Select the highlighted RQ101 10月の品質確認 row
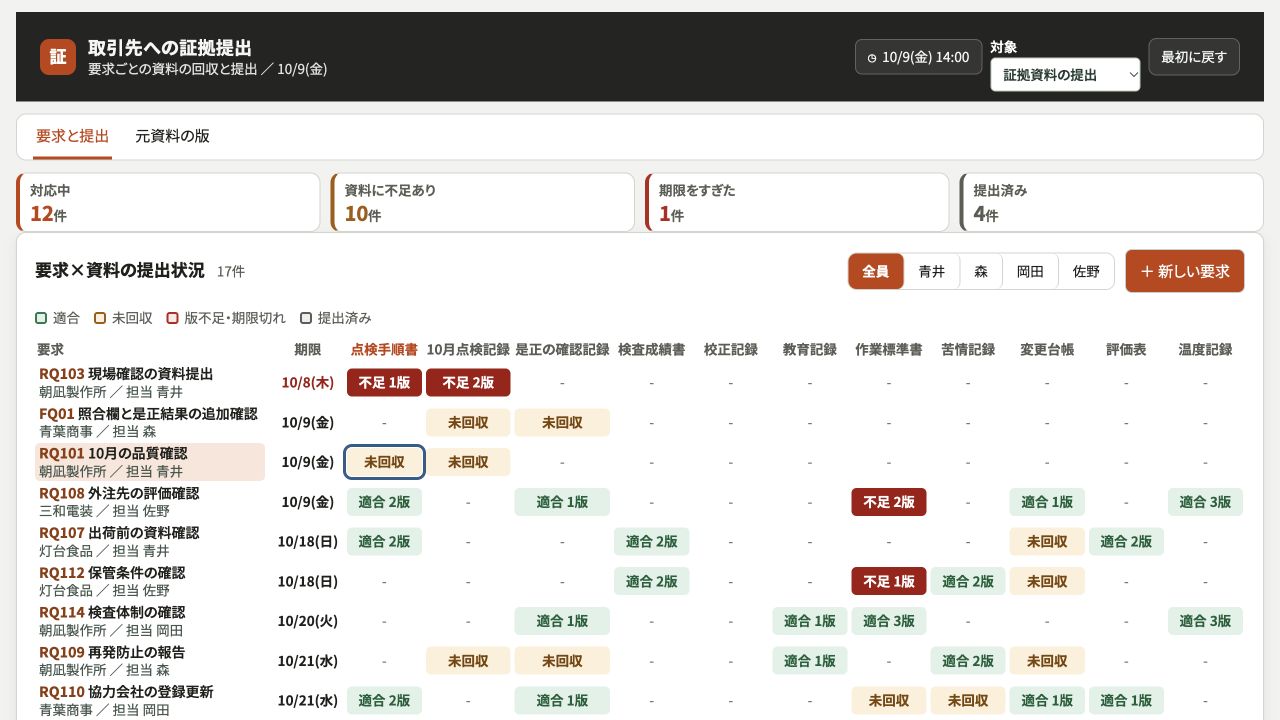 150,462
